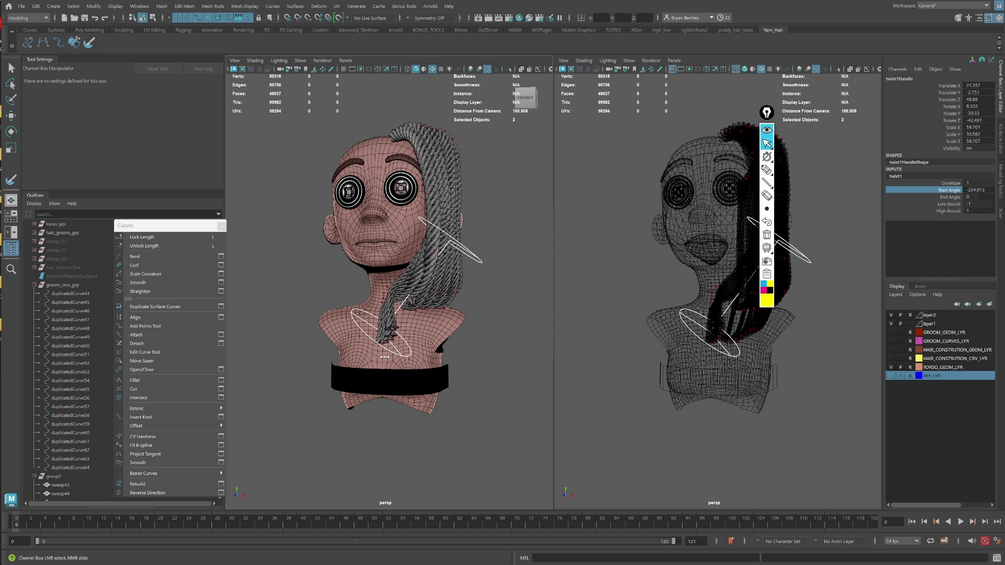Go to start of playback range
The width and height of the screenshot is (1005, 565).
click(x=911, y=522)
